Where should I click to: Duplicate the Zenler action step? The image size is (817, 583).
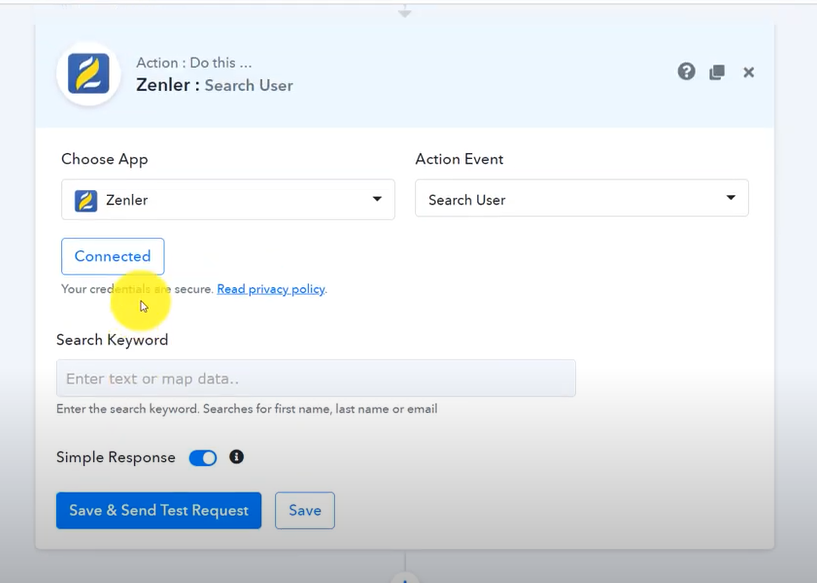click(x=717, y=72)
